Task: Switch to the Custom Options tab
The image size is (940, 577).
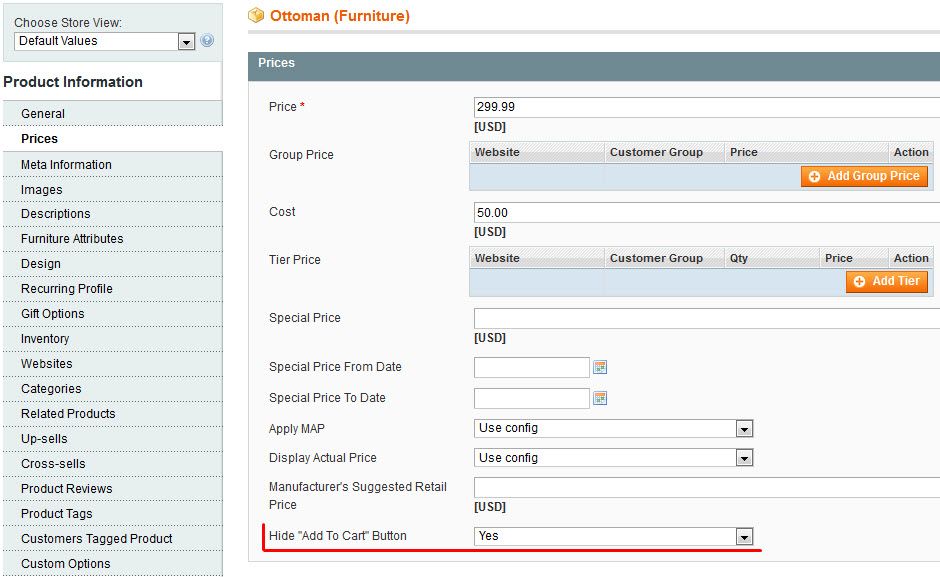Action: coord(66,564)
